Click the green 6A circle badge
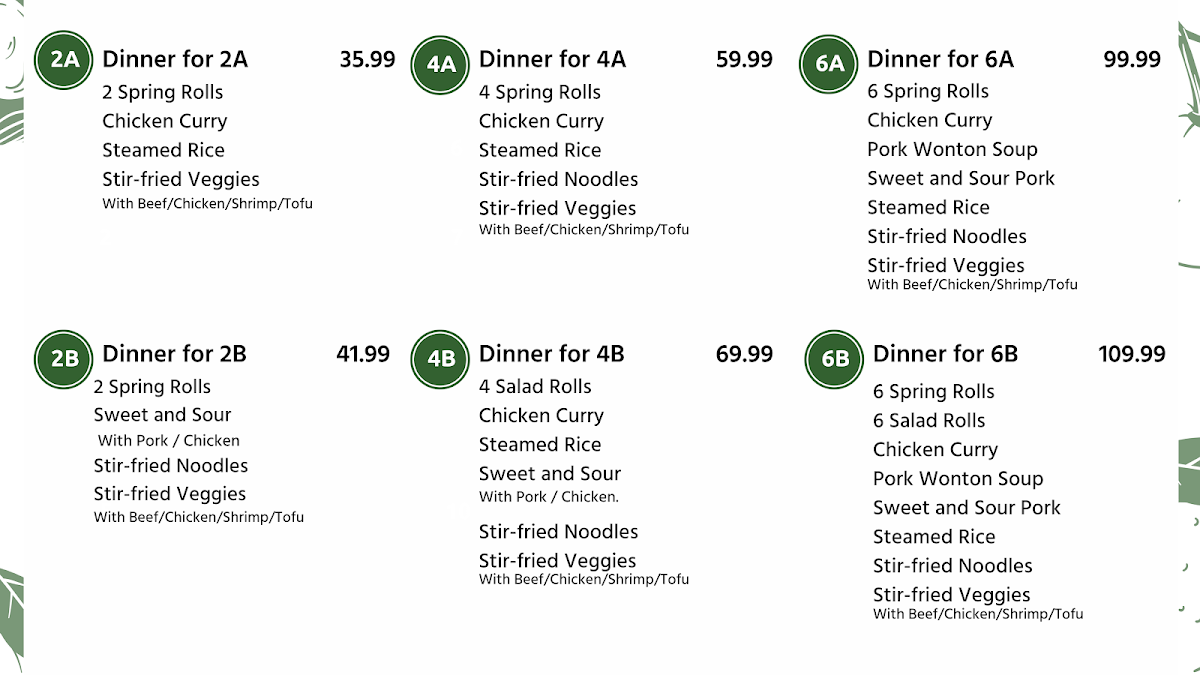Viewport: 1200px width, 675px height. tap(829, 64)
